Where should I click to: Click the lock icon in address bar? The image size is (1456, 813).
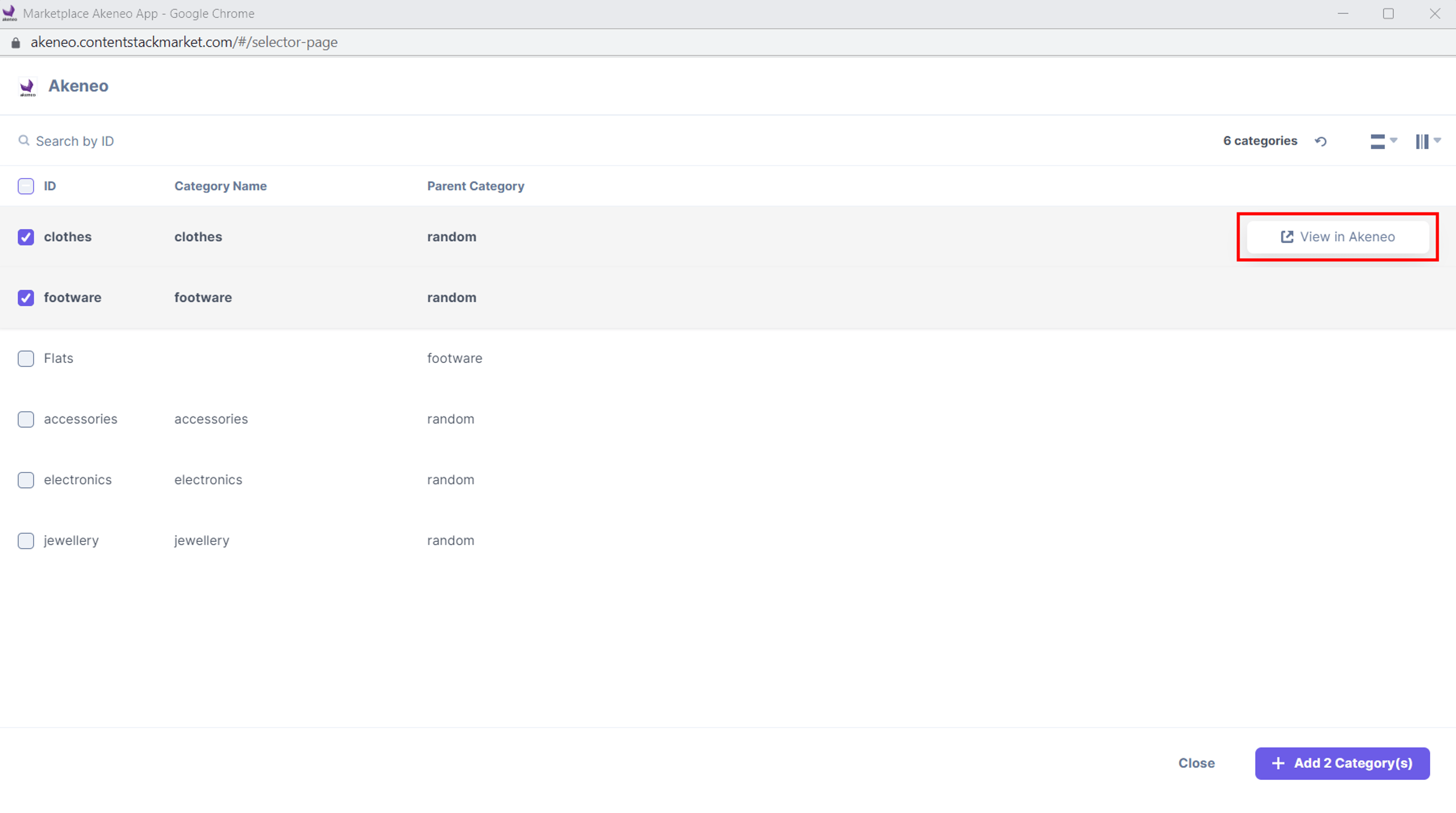pos(16,42)
